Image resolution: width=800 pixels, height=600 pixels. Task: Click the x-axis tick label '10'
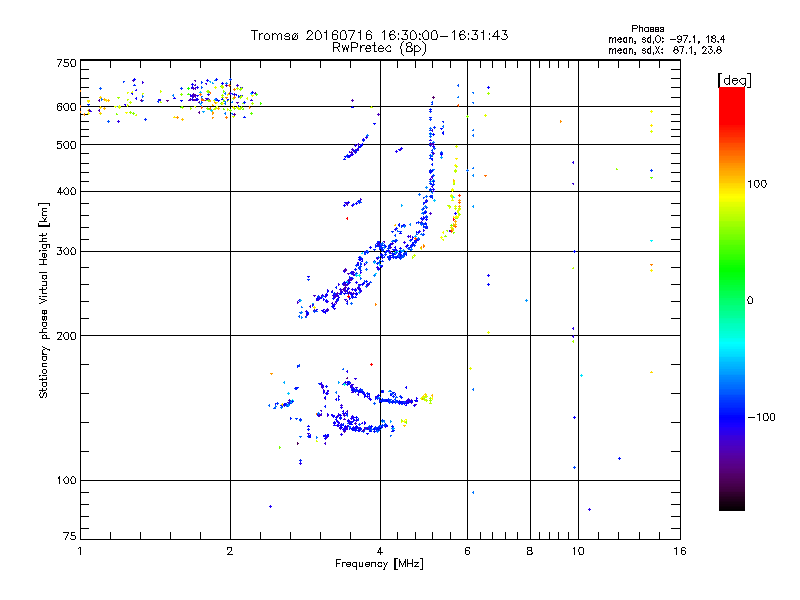578,551
